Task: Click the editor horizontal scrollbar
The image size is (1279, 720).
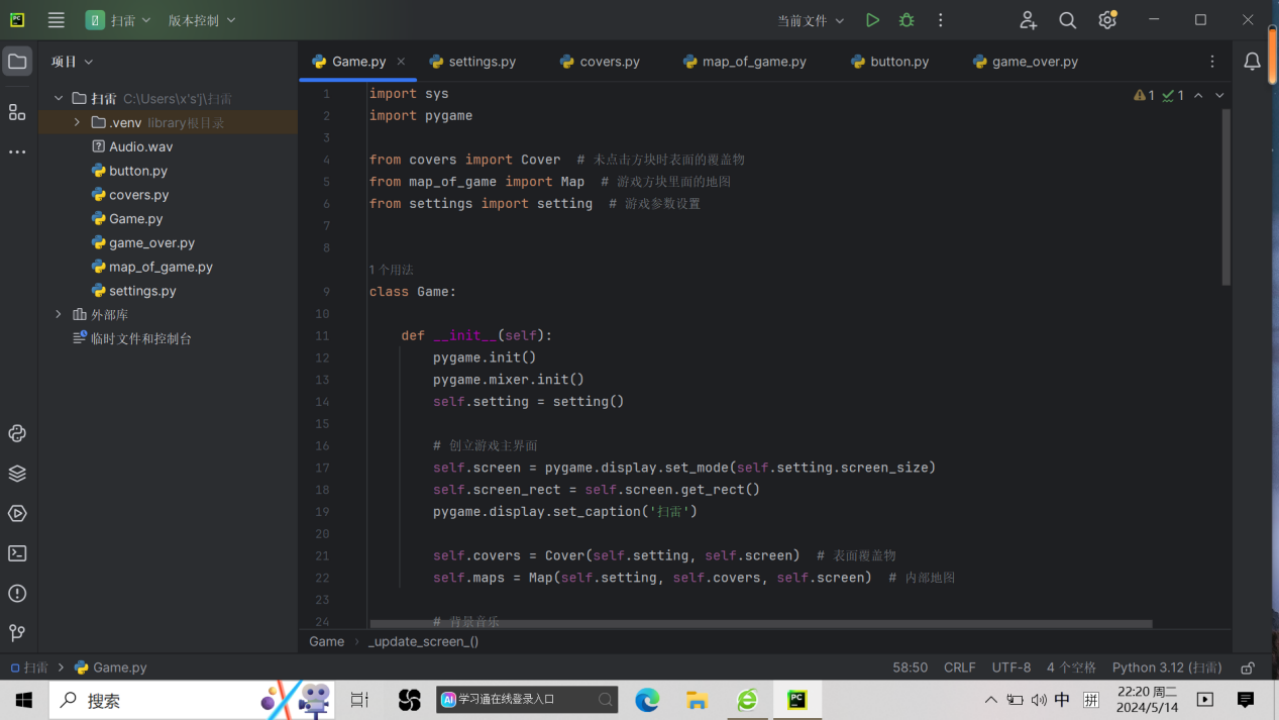Action: tap(760, 624)
